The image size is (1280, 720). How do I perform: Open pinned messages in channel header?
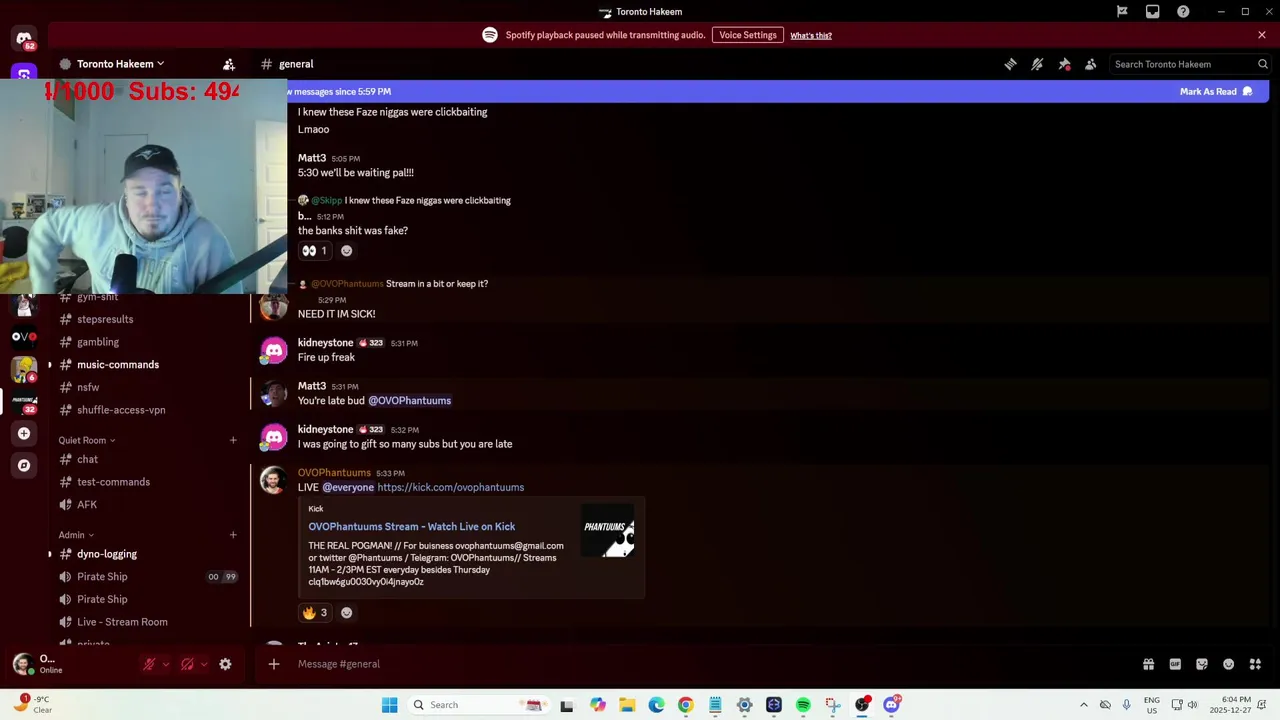tap(1064, 64)
